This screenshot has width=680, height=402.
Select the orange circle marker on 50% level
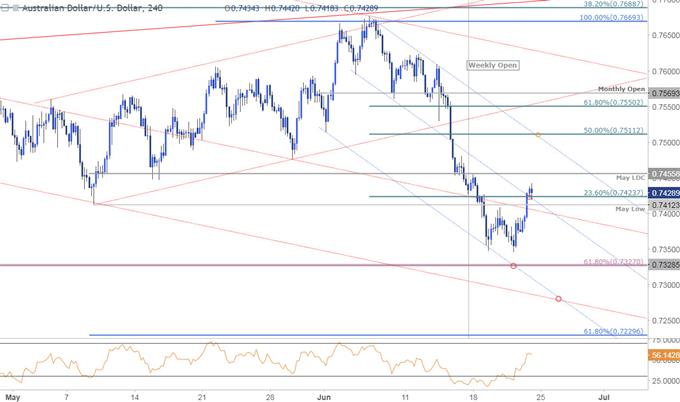coord(538,135)
